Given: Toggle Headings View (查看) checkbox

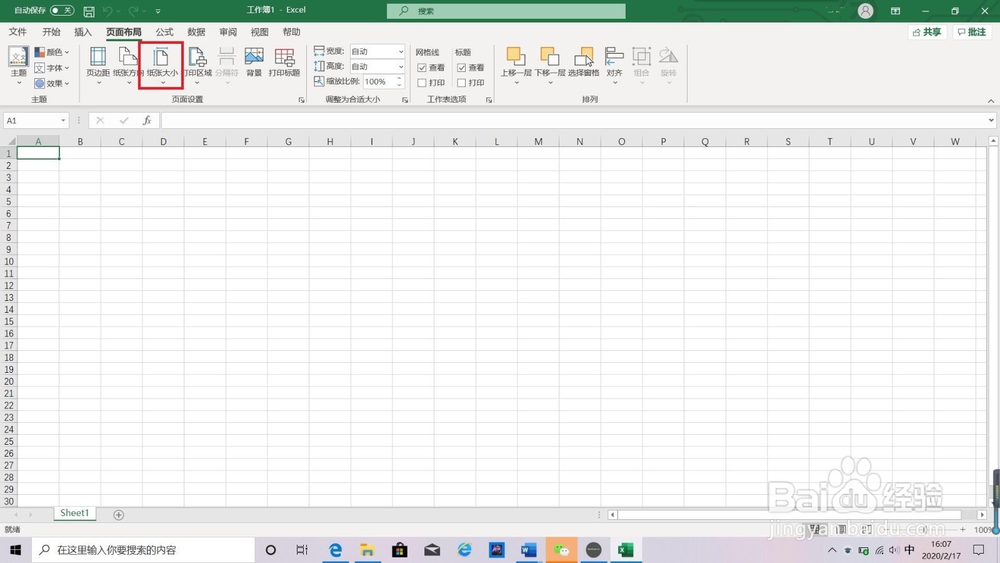Looking at the screenshot, I should click(x=462, y=68).
